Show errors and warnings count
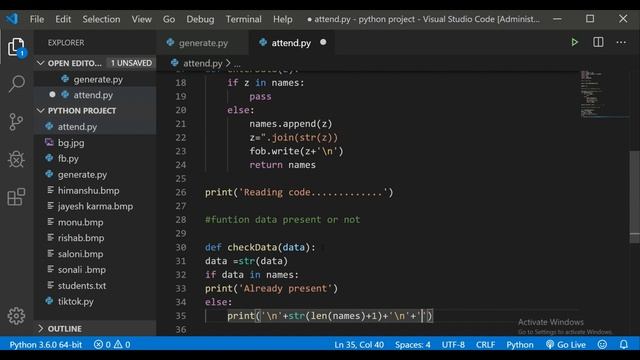 pos(112,344)
